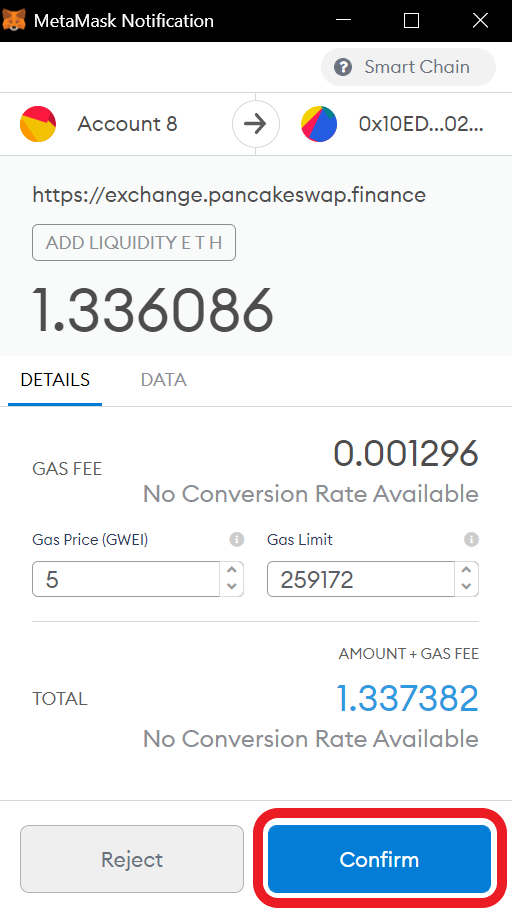The height and width of the screenshot is (912, 512).
Task: Decrease Gas Price with down arrow
Action: pyautogui.click(x=232, y=587)
